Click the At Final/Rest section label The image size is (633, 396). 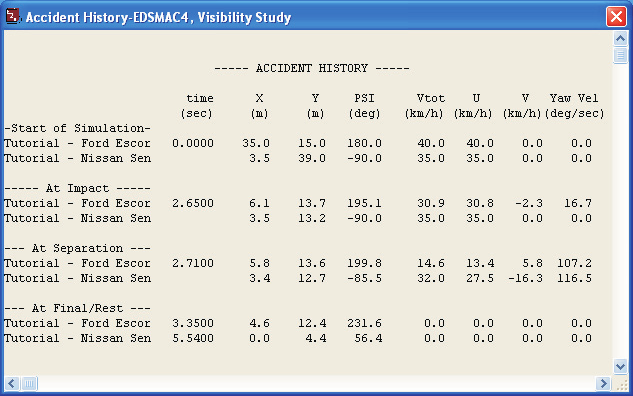77,308
